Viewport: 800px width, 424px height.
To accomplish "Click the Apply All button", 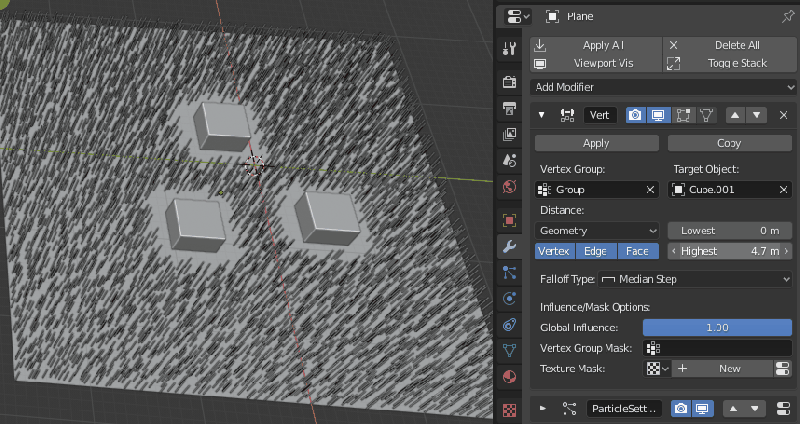I will pyautogui.click(x=596, y=45).
